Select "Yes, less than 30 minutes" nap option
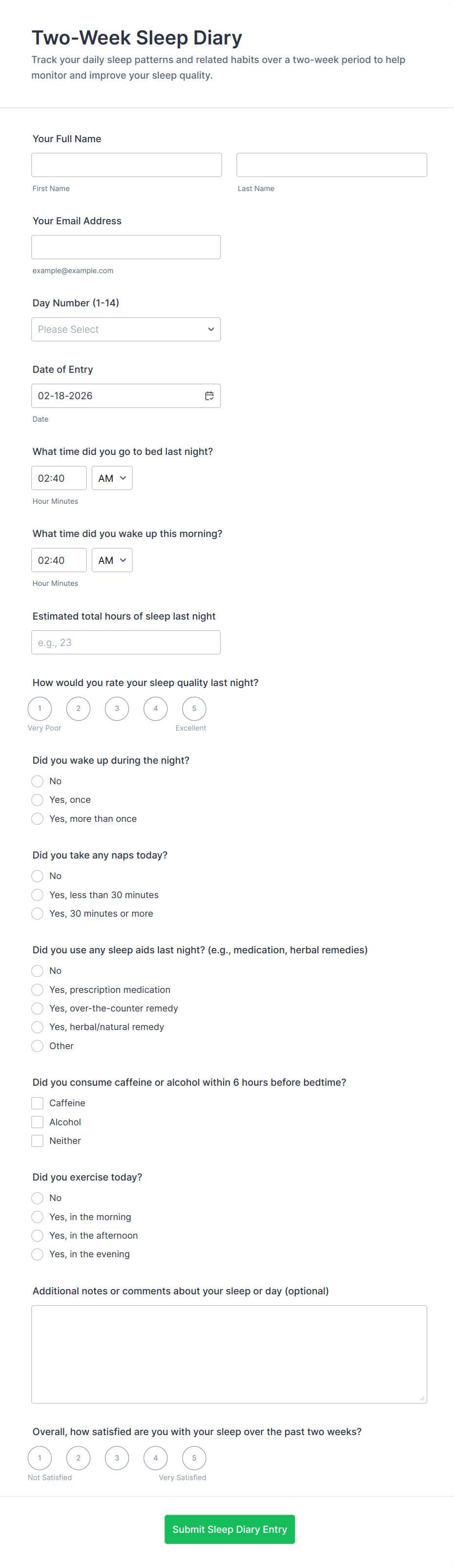Screen dimensions: 454x1568 (38, 895)
